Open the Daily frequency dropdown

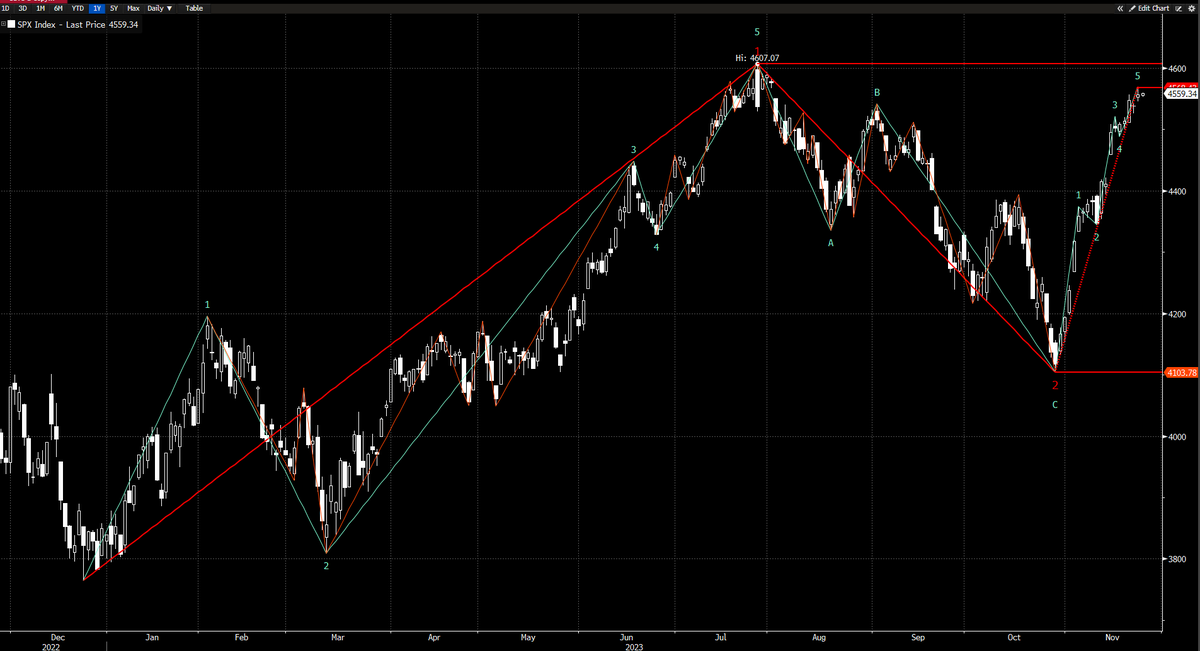pyautogui.click(x=159, y=8)
